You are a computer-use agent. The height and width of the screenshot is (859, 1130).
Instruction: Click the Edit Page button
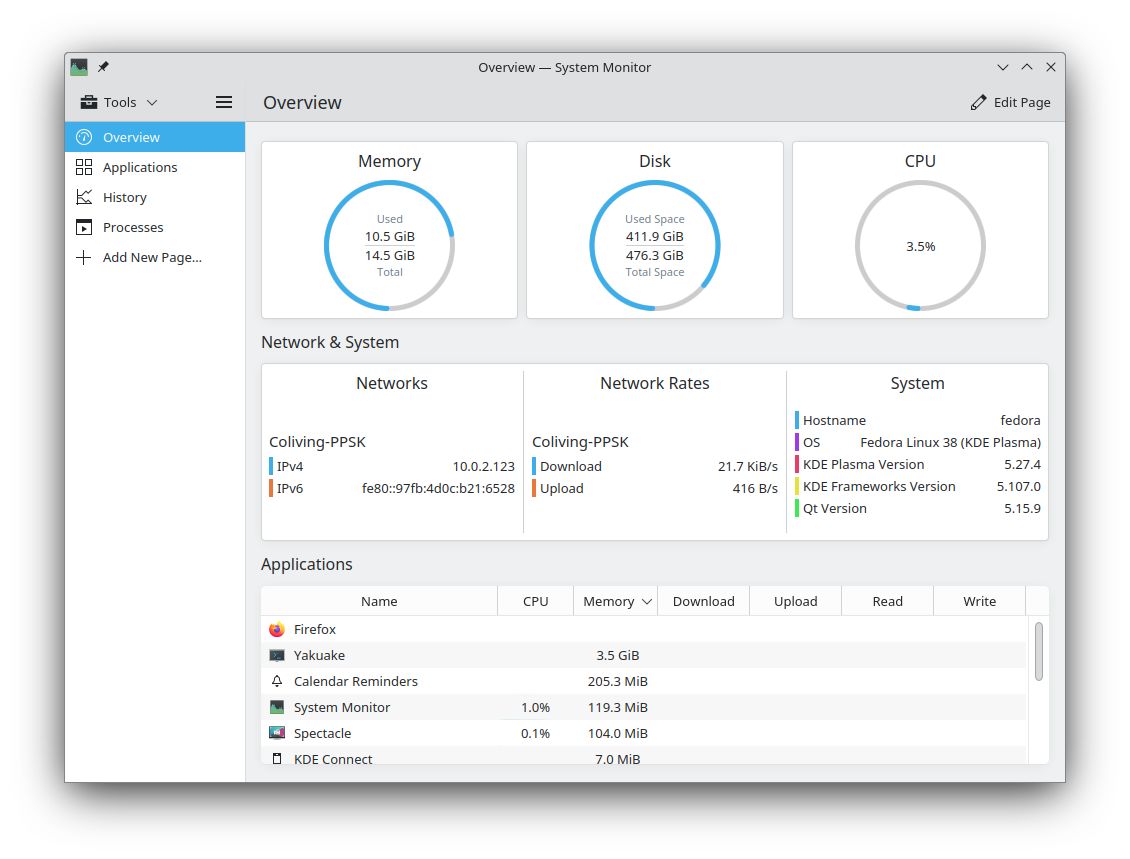pyautogui.click(x=1011, y=101)
